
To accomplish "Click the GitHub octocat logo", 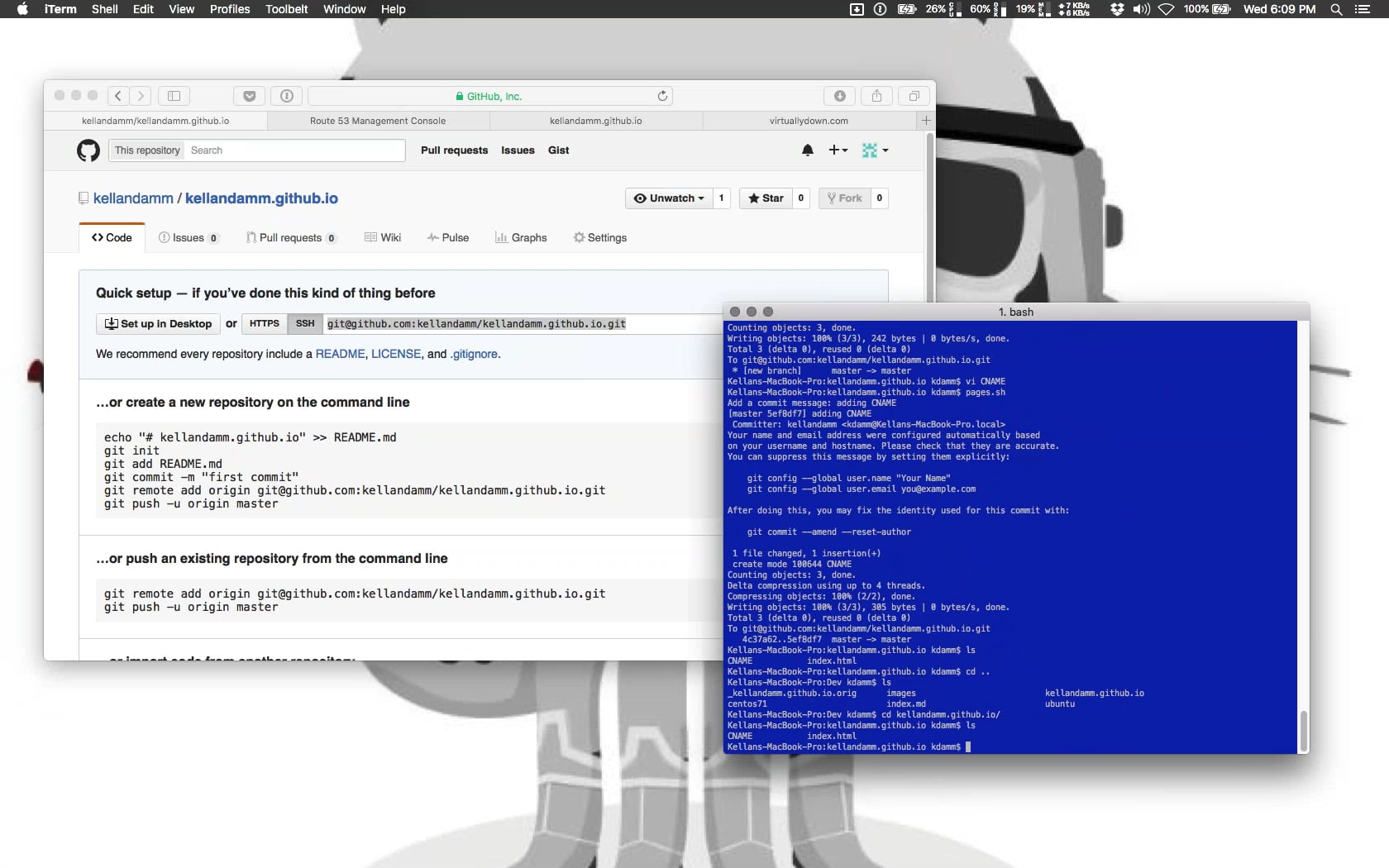I will coord(88,150).
